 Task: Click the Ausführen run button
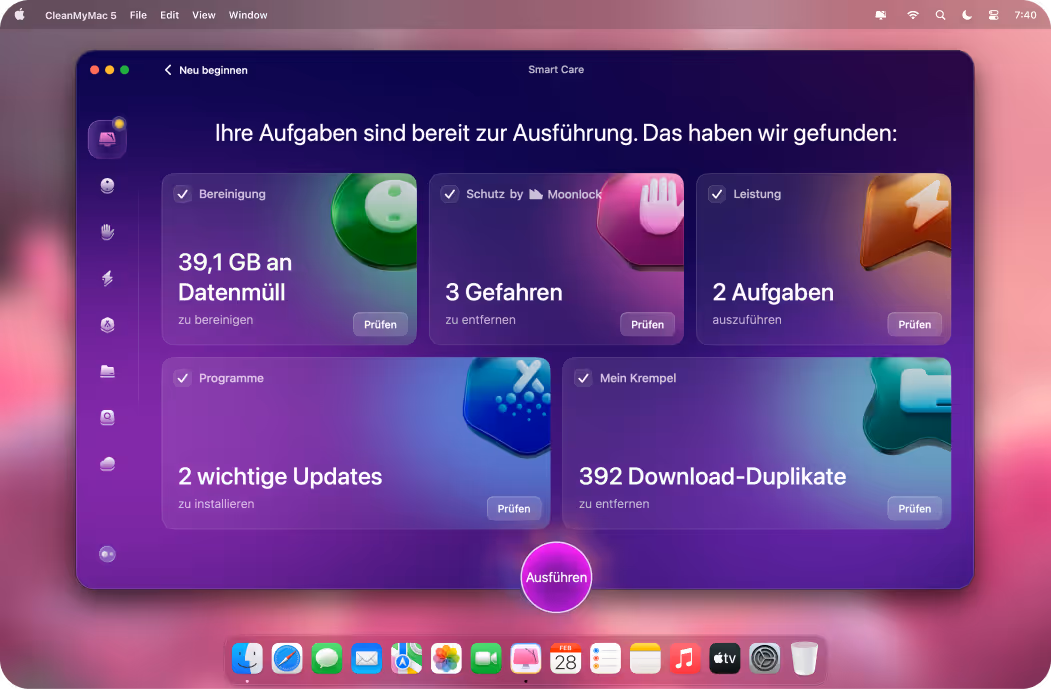click(x=556, y=577)
